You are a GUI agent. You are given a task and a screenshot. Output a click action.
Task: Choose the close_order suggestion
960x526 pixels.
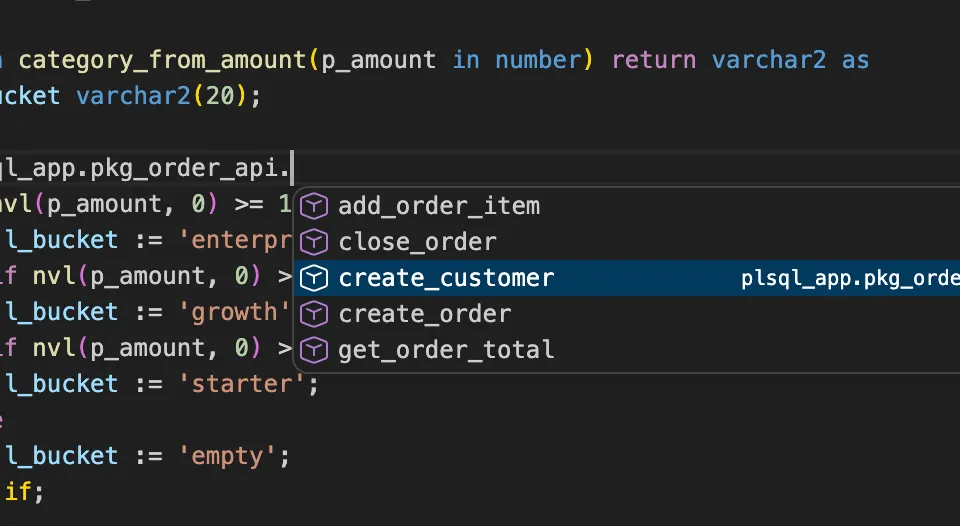[x=627, y=242]
